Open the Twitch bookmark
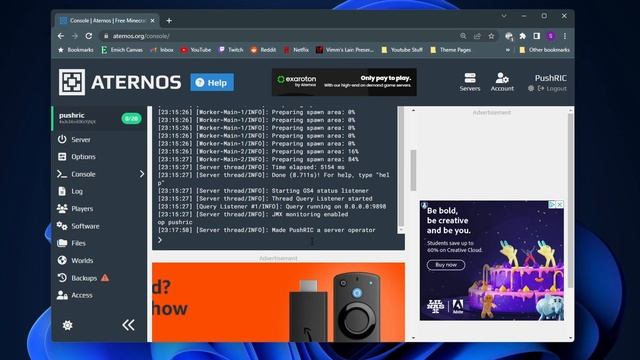 click(231, 50)
